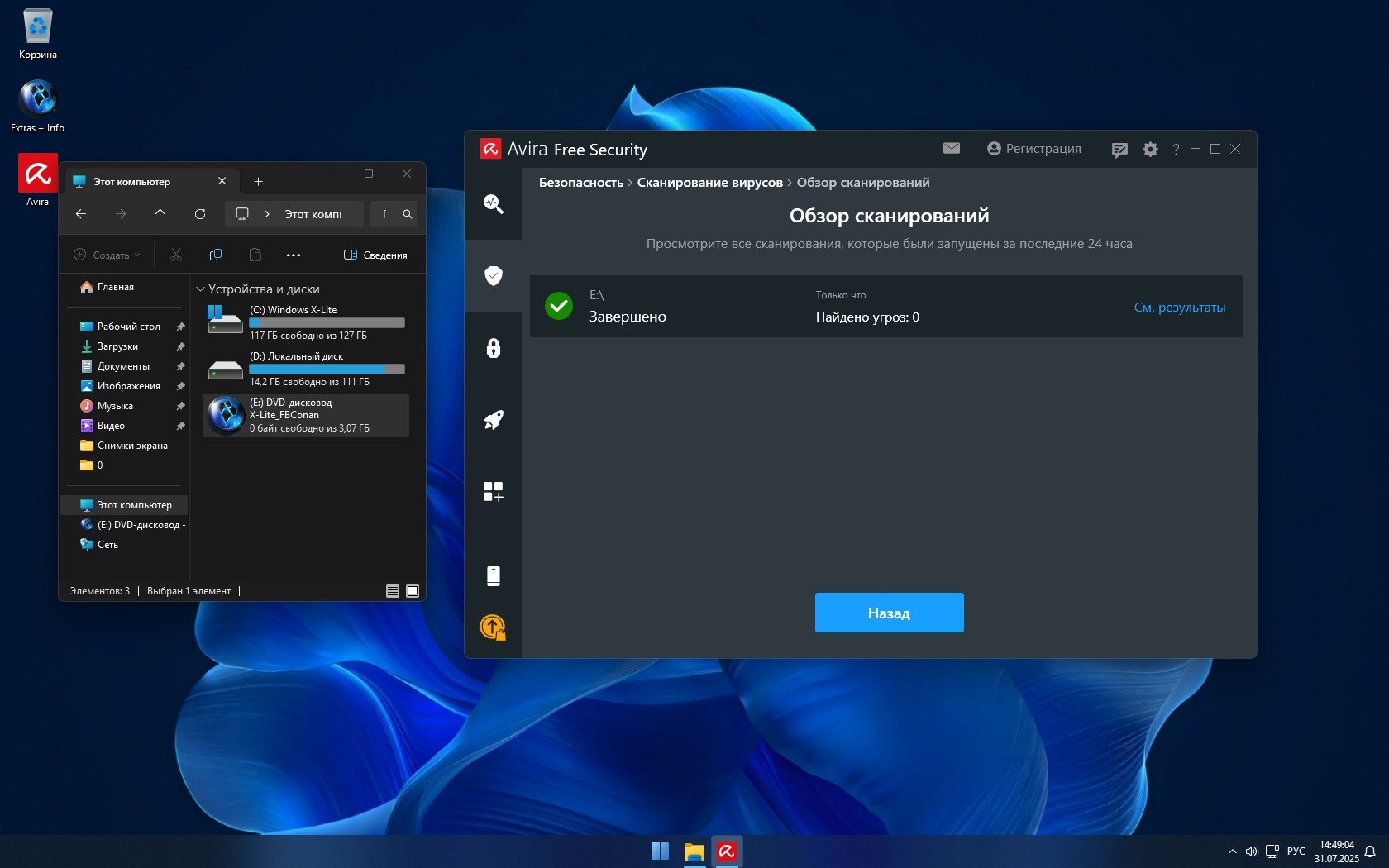Open the feedback chat icon in Avira
Screen dimensions: 1389x868
coord(1119,150)
